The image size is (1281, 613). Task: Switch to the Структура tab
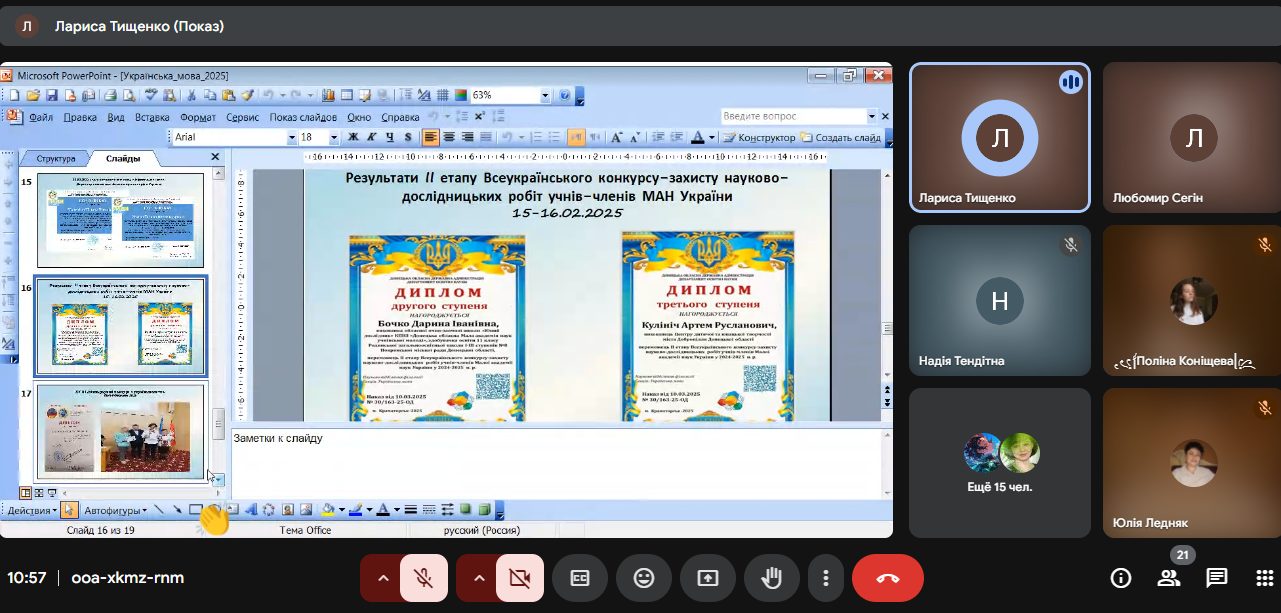click(x=56, y=159)
